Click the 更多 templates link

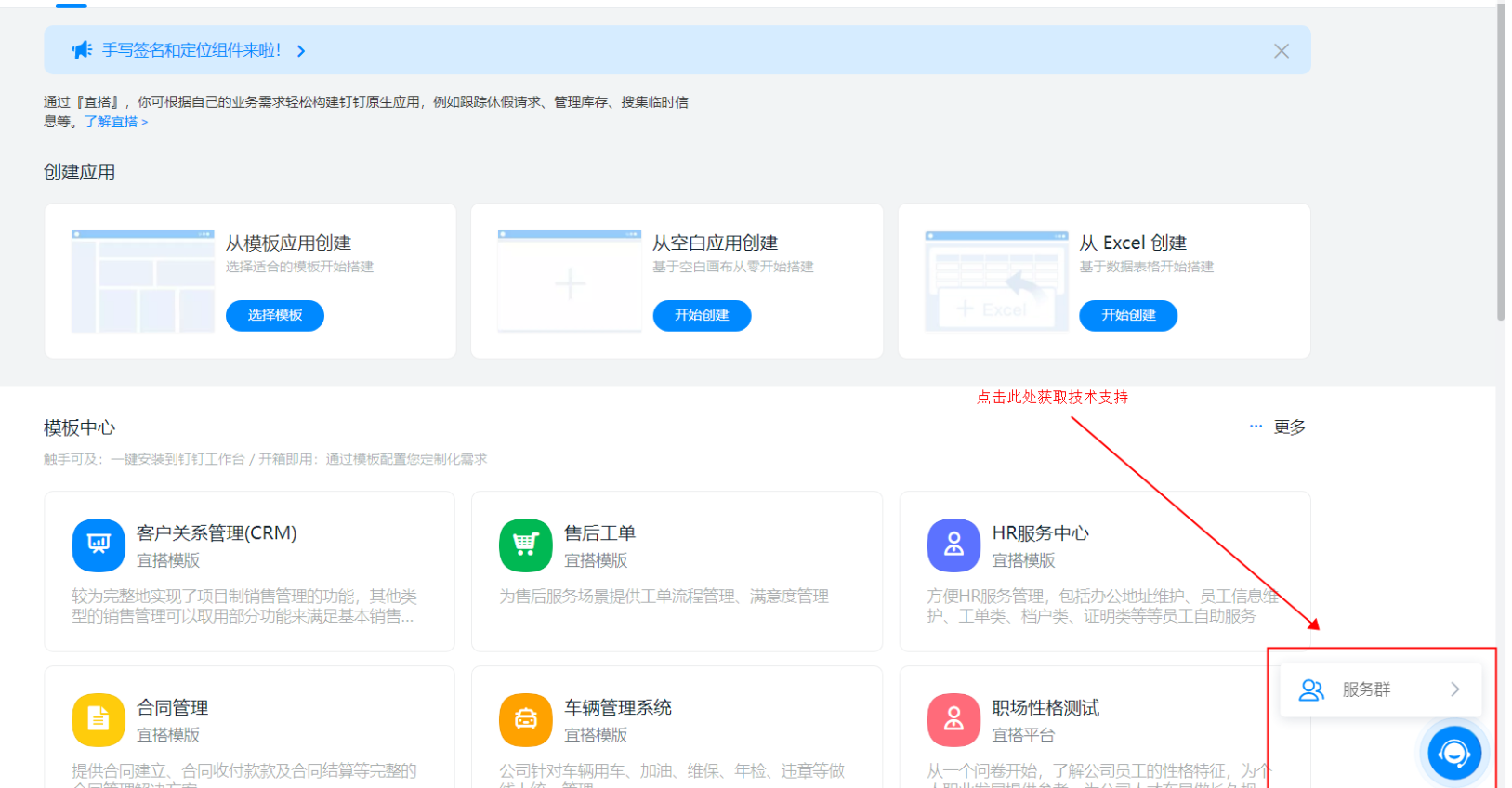[x=1289, y=427]
